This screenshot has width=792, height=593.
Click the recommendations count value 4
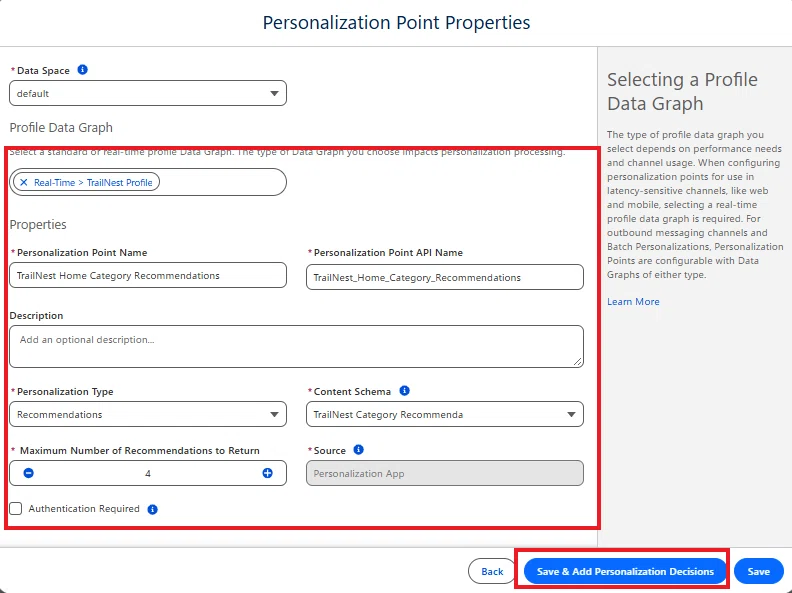tap(148, 473)
